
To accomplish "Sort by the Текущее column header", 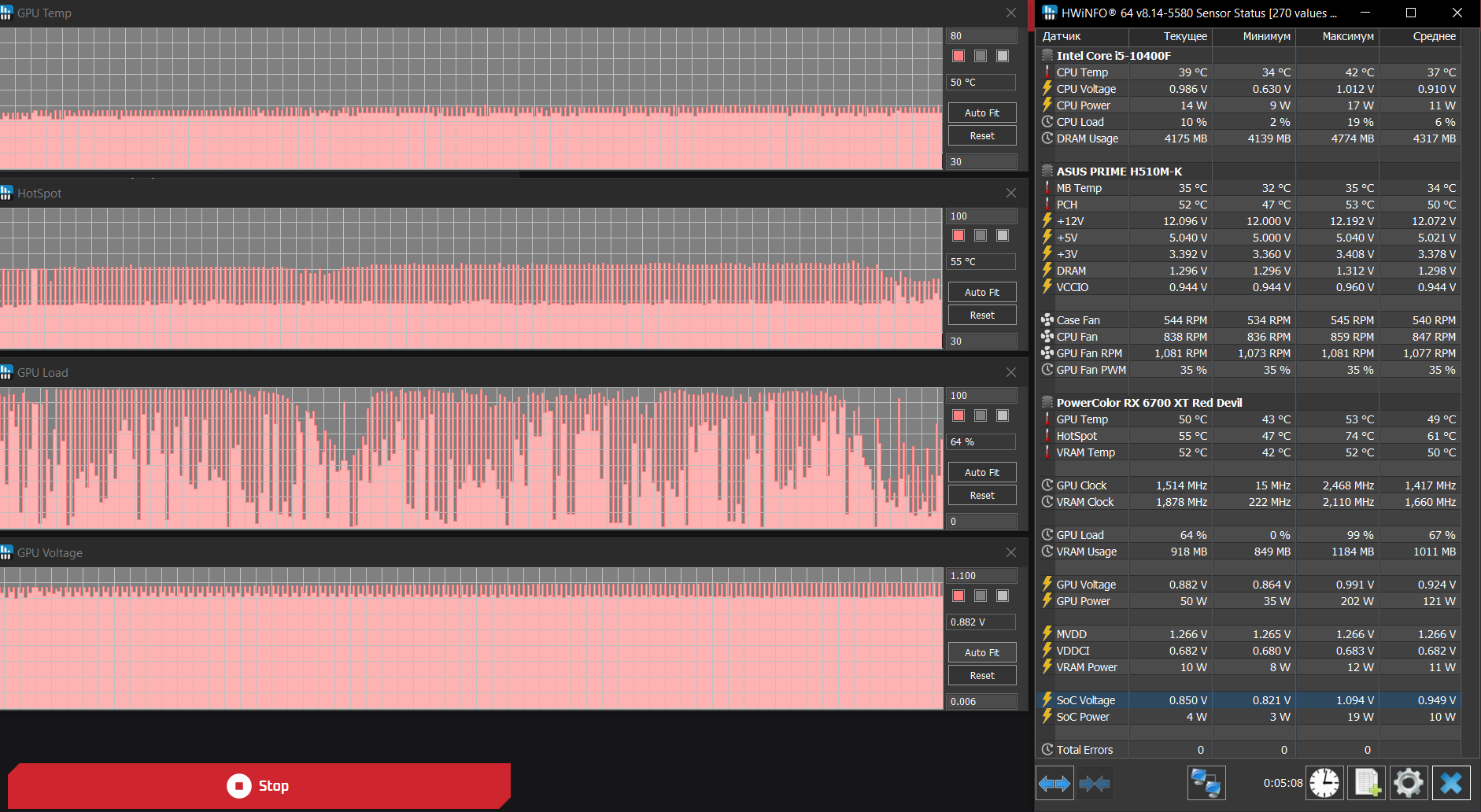I will click(1171, 36).
